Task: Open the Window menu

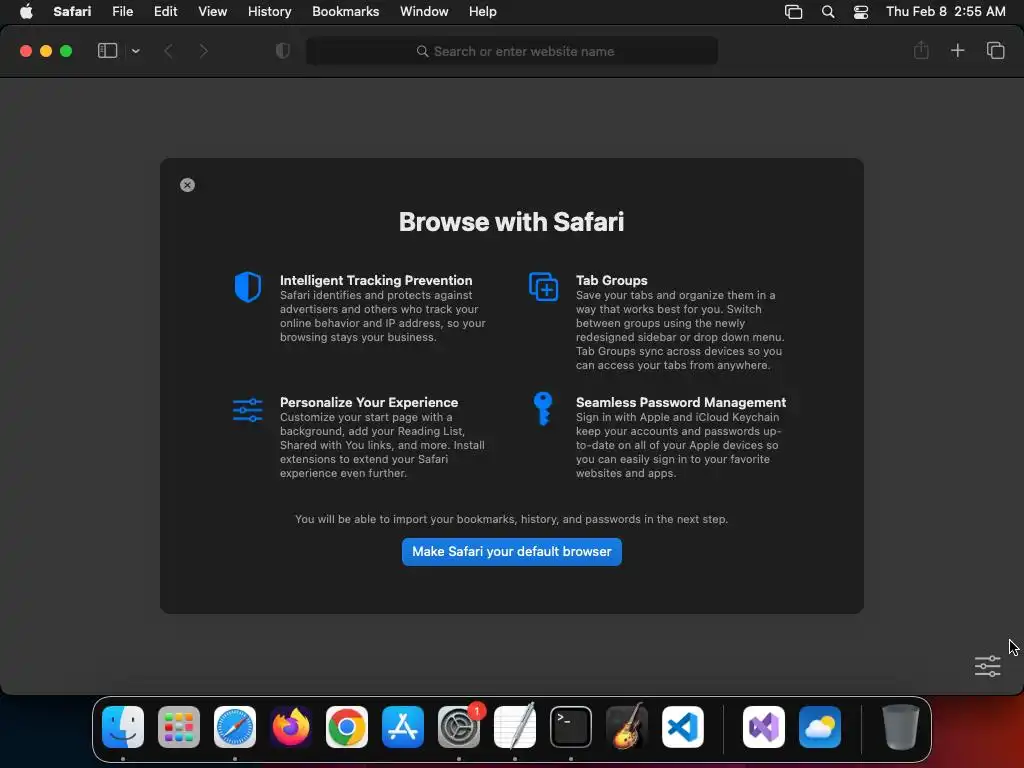Action: (424, 11)
